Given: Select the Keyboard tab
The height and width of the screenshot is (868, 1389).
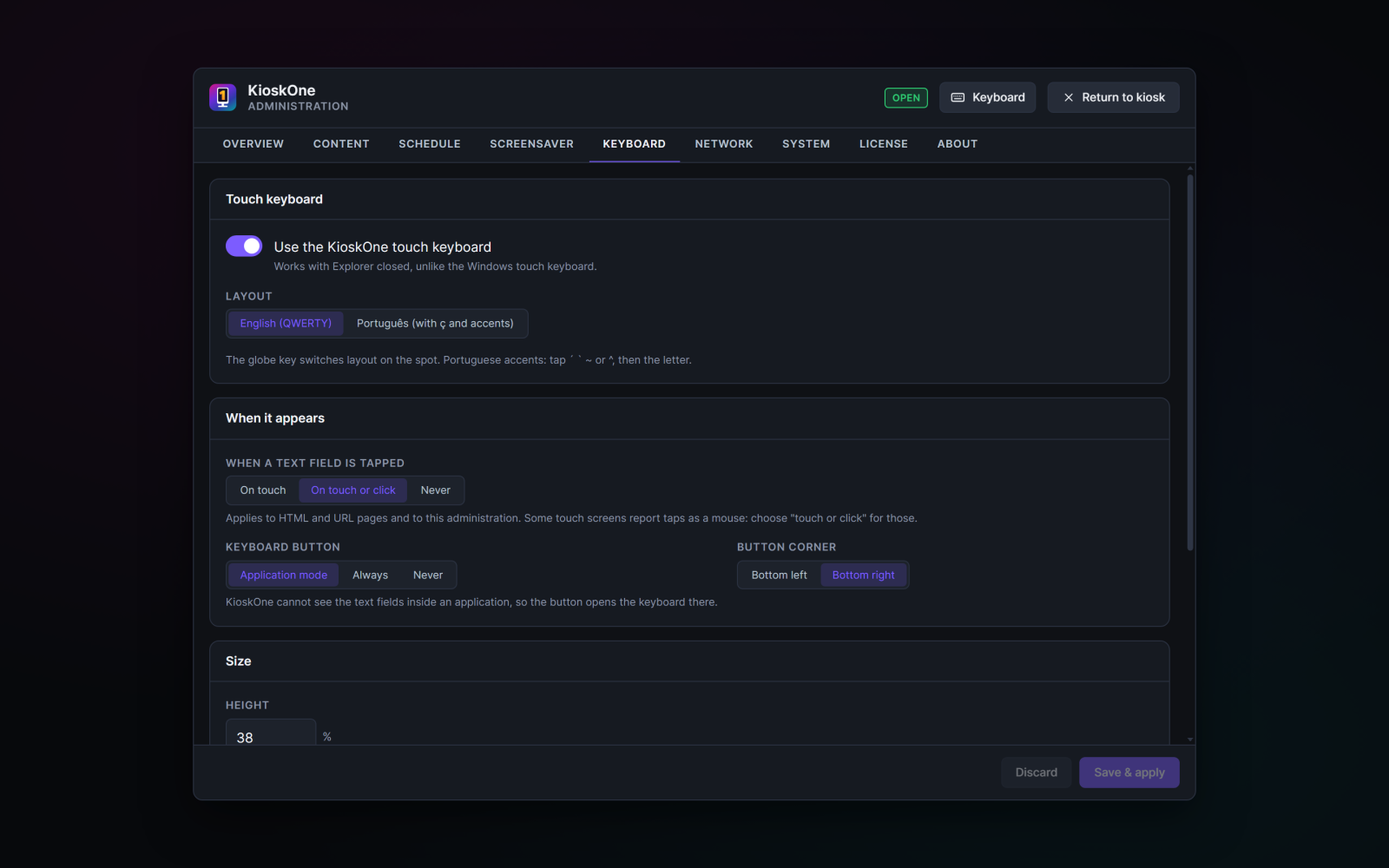Looking at the screenshot, I should [635, 144].
